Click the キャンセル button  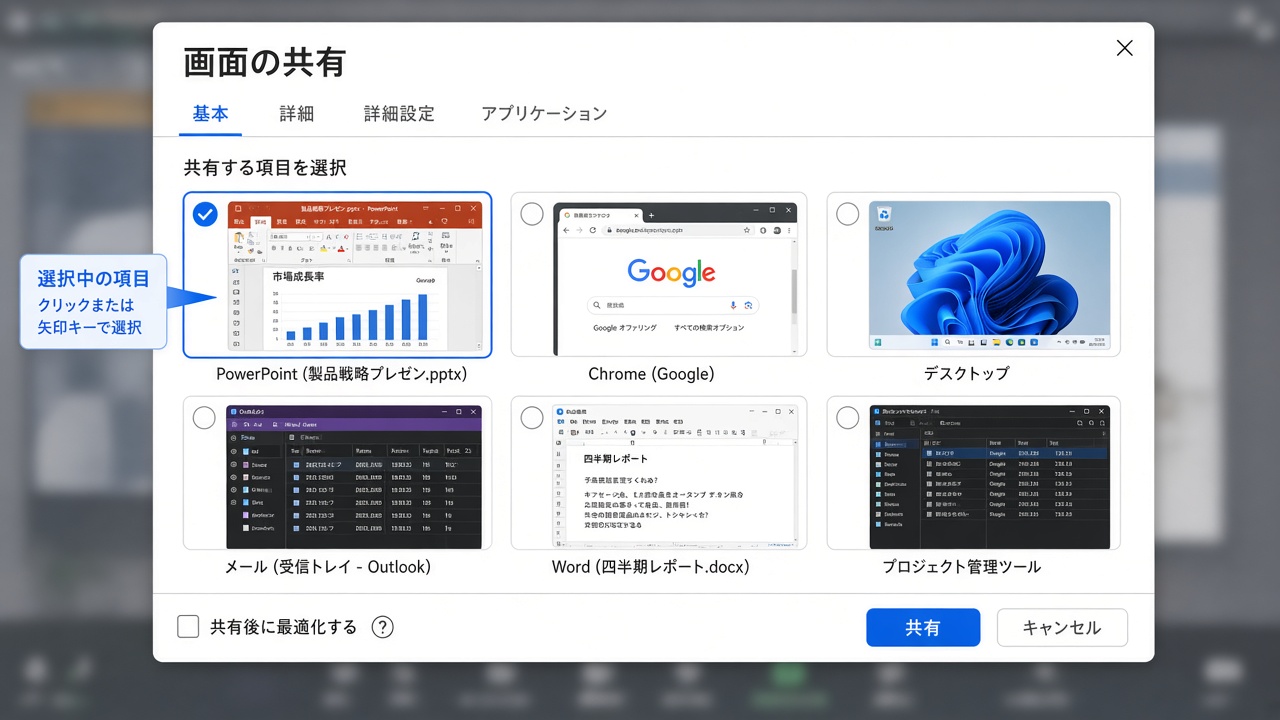point(1062,628)
